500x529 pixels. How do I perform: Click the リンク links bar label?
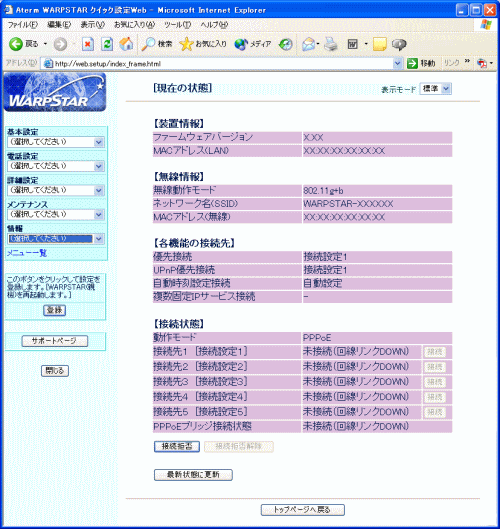451,63
